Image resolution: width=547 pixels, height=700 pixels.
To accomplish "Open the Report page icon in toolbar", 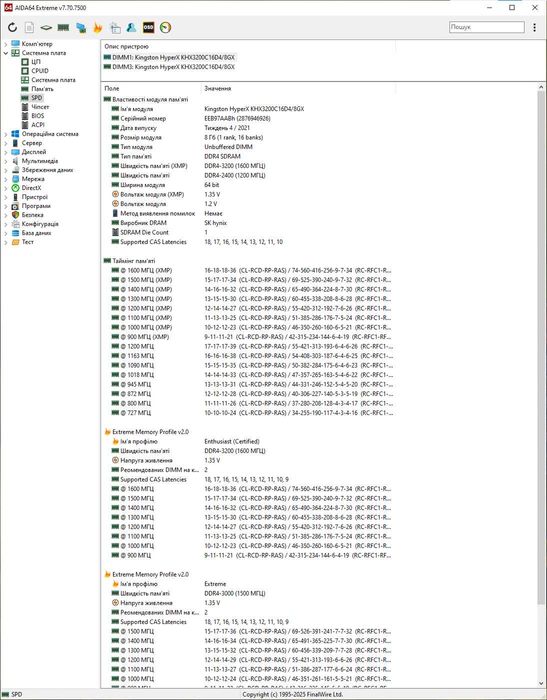I will pyautogui.click(x=29, y=28).
